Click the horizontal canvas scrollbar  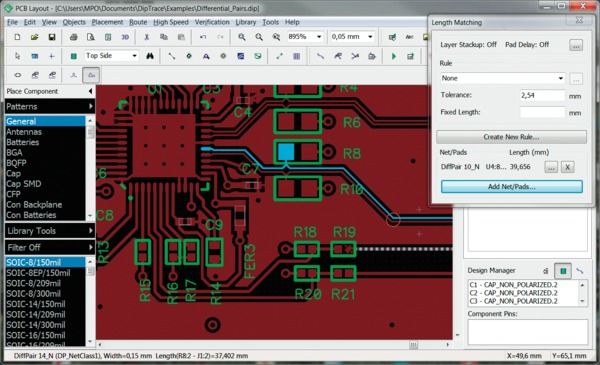pyautogui.click(x=274, y=345)
